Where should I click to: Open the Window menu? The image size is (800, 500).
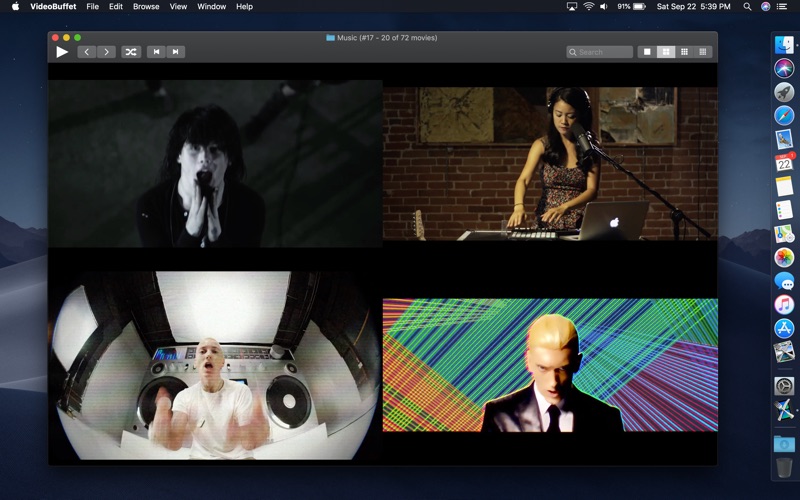tap(211, 7)
